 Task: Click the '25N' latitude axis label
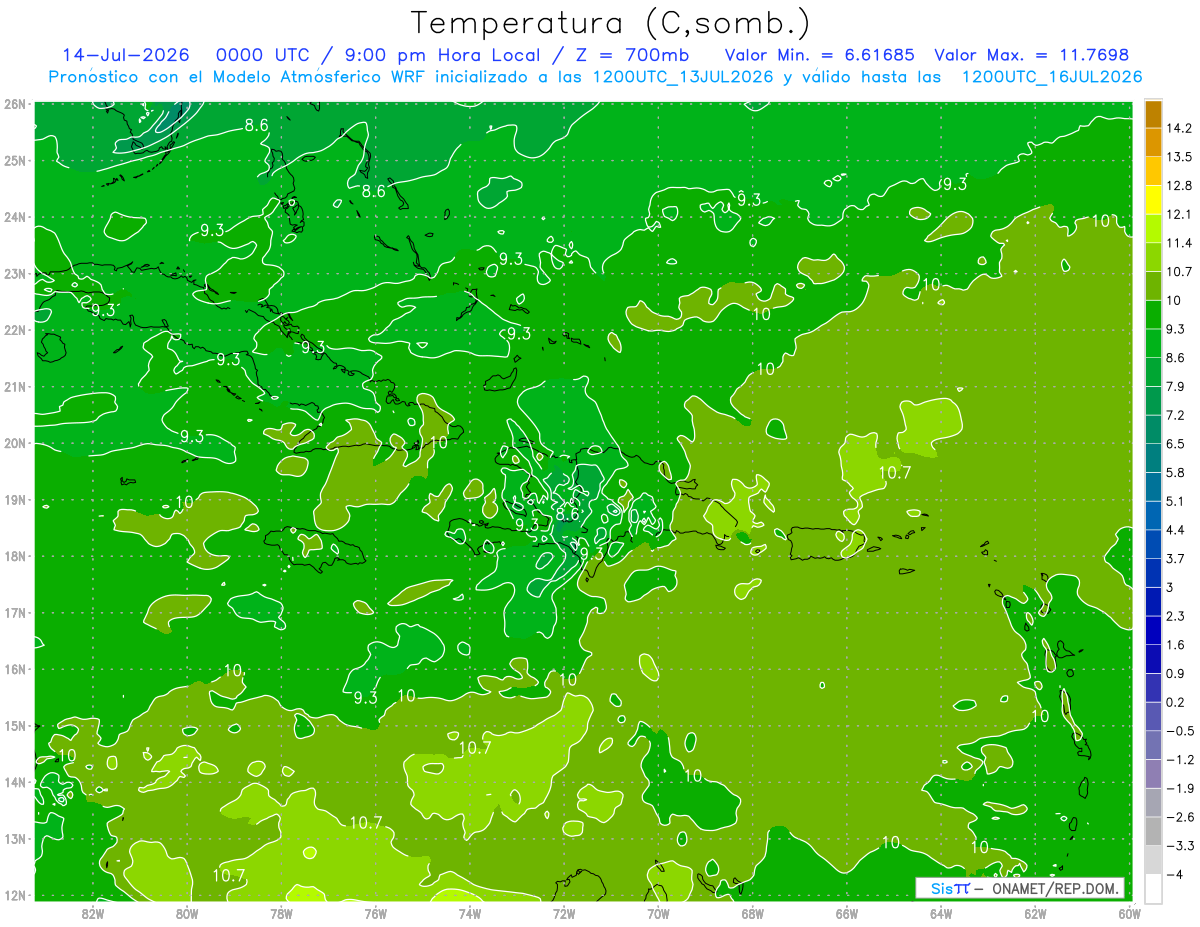tap(14, 160)
